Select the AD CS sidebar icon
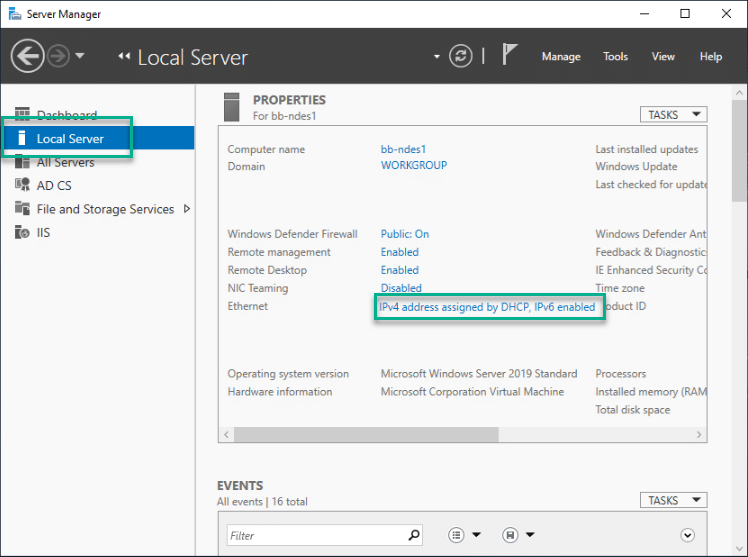Screen dimensions: 748x557 (22, 185)
